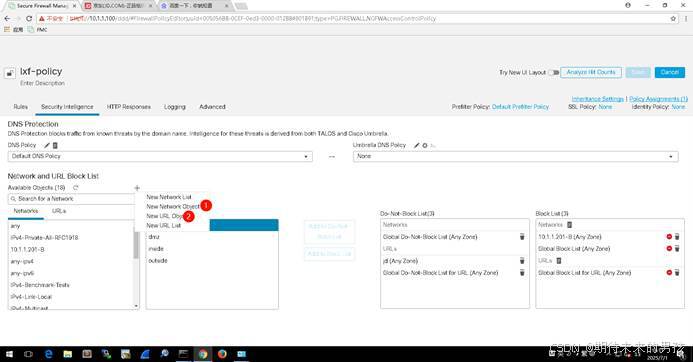Delete Global Do-Not-Block List for URL entry

(522, 273)
